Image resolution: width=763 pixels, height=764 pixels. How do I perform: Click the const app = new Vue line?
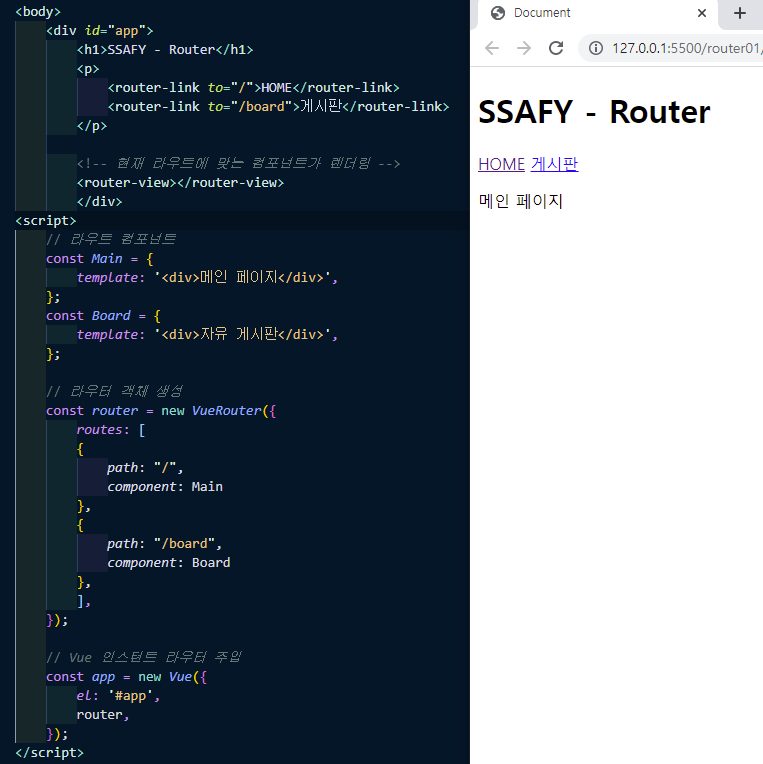pos(127,677)
